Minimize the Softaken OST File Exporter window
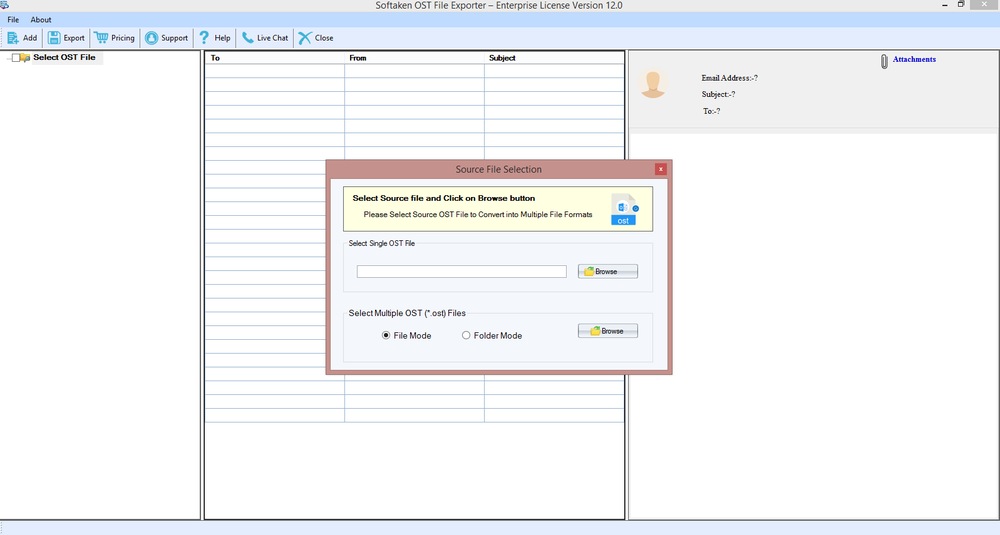This screenshot has height=535, width=1000. click(x=945, y=5)
